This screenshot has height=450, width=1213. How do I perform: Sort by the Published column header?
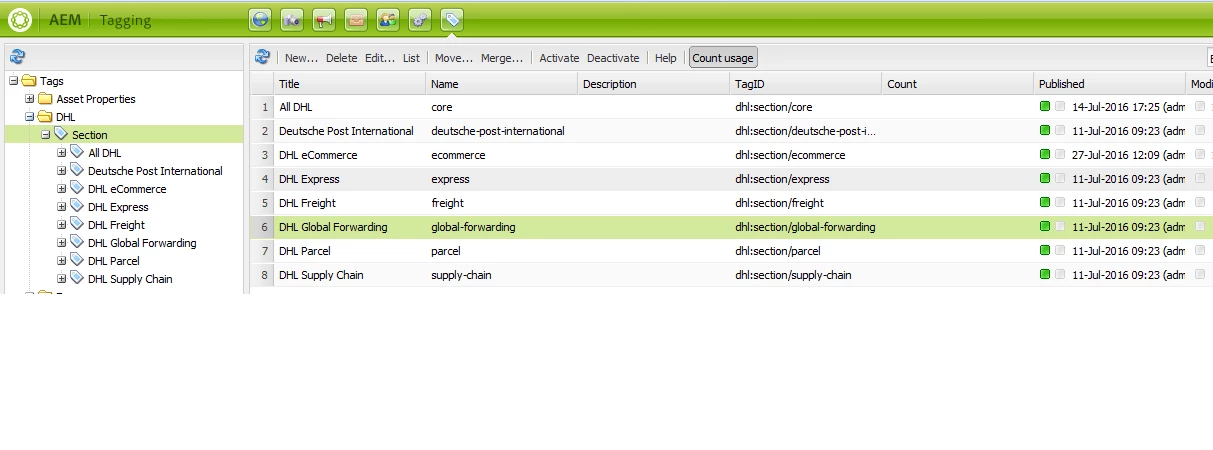[1110, 84]
